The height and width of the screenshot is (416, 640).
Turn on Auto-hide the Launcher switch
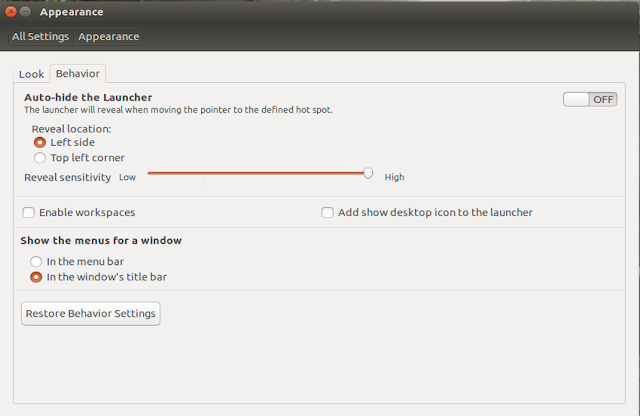pyautogui.click(x=589, y=99)
